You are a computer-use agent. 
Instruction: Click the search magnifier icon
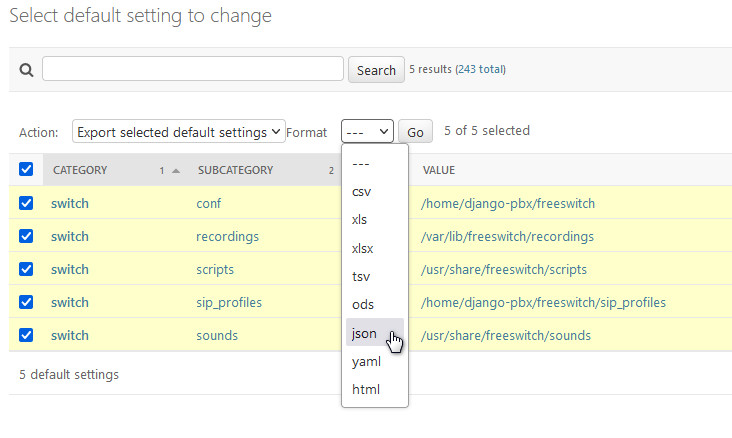coord(26,70)
